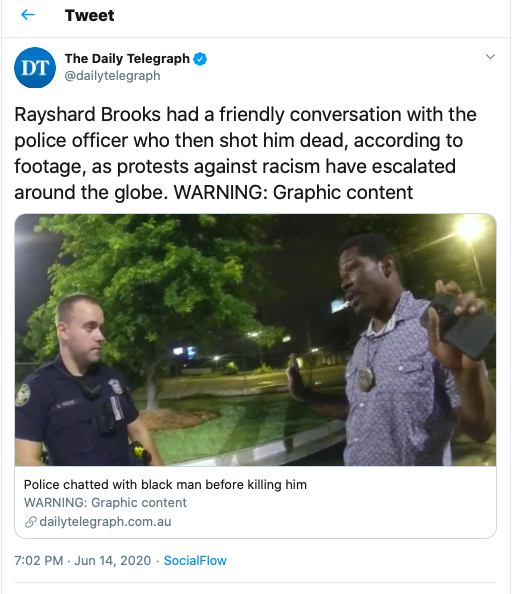Click the Tweet header title
Screen dimensions: 518x594
coord(89,16)
